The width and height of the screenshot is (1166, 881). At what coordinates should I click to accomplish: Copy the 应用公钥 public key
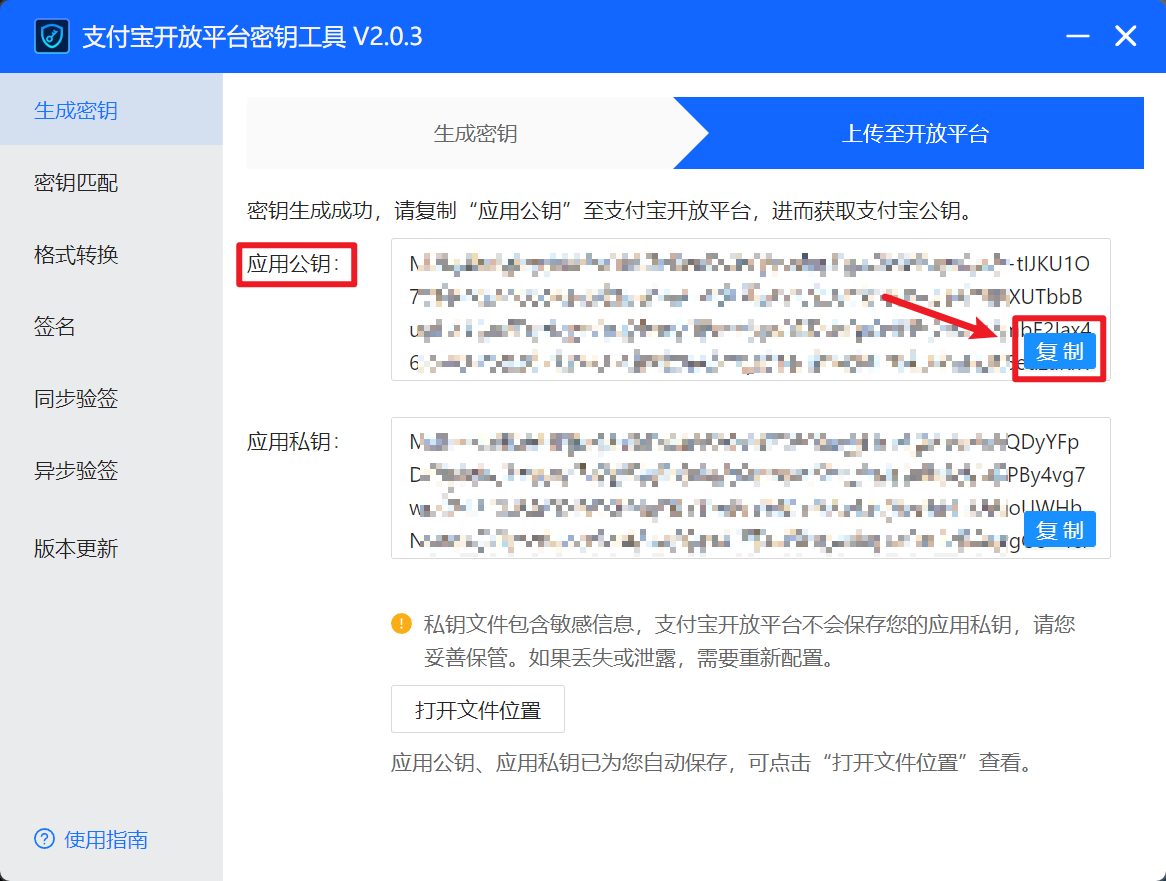point(1059,350)
